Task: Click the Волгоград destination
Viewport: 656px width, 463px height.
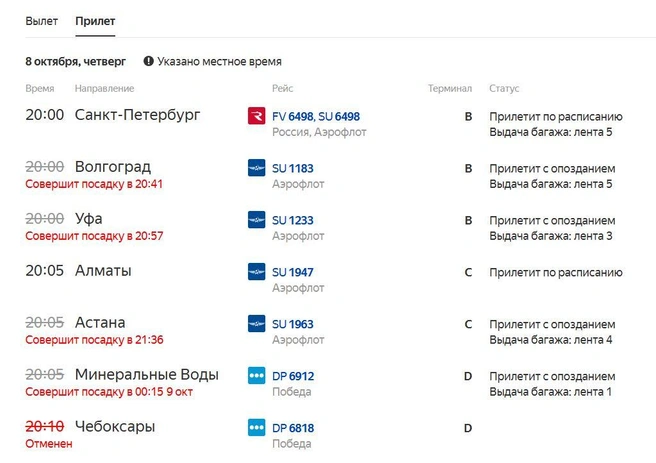Action: pyautogui.click(x=113, y=166)
